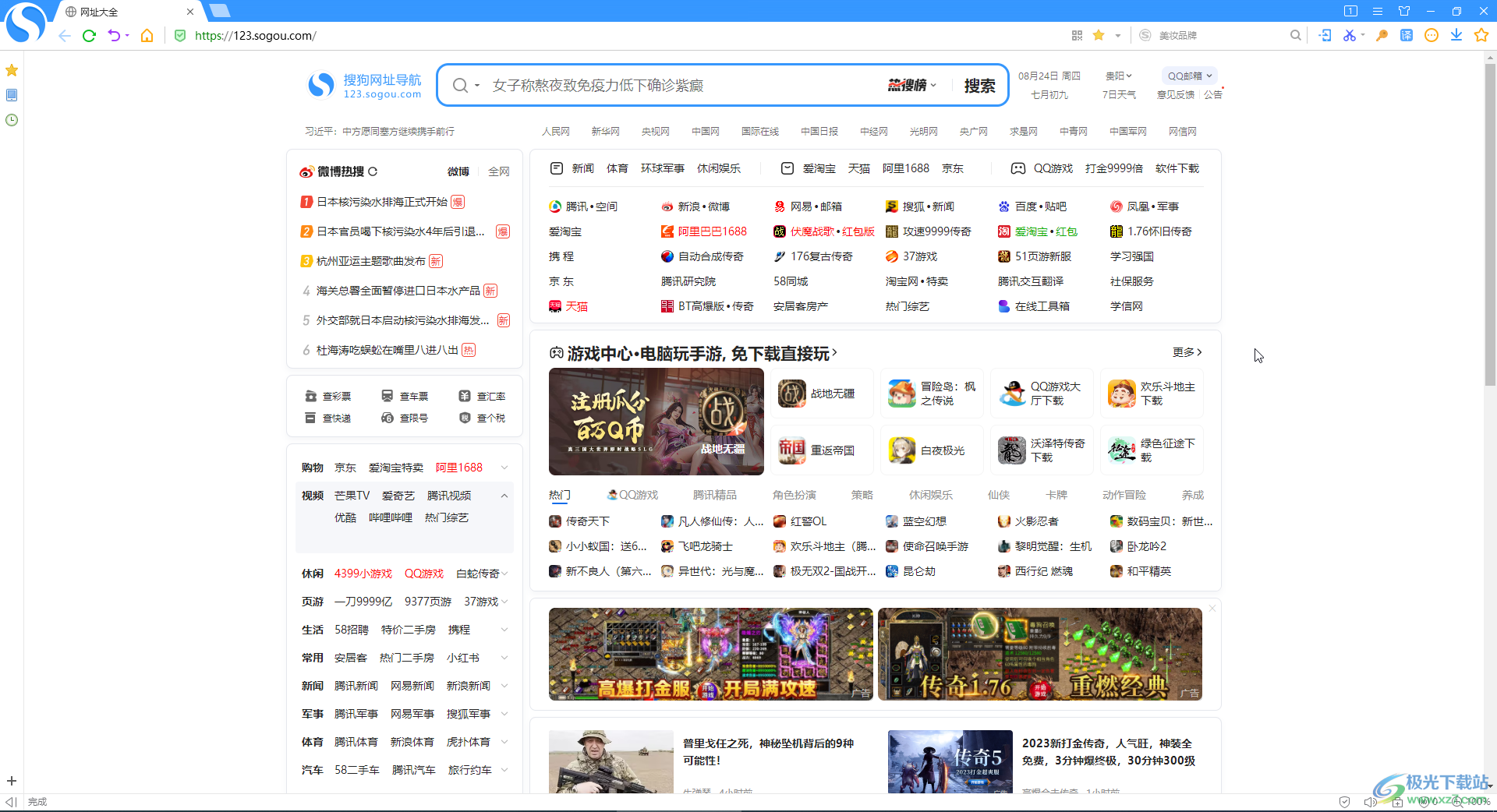Click the 意见反馈 feedback link
This screenshot has width=1497, height=812.
1176,94
